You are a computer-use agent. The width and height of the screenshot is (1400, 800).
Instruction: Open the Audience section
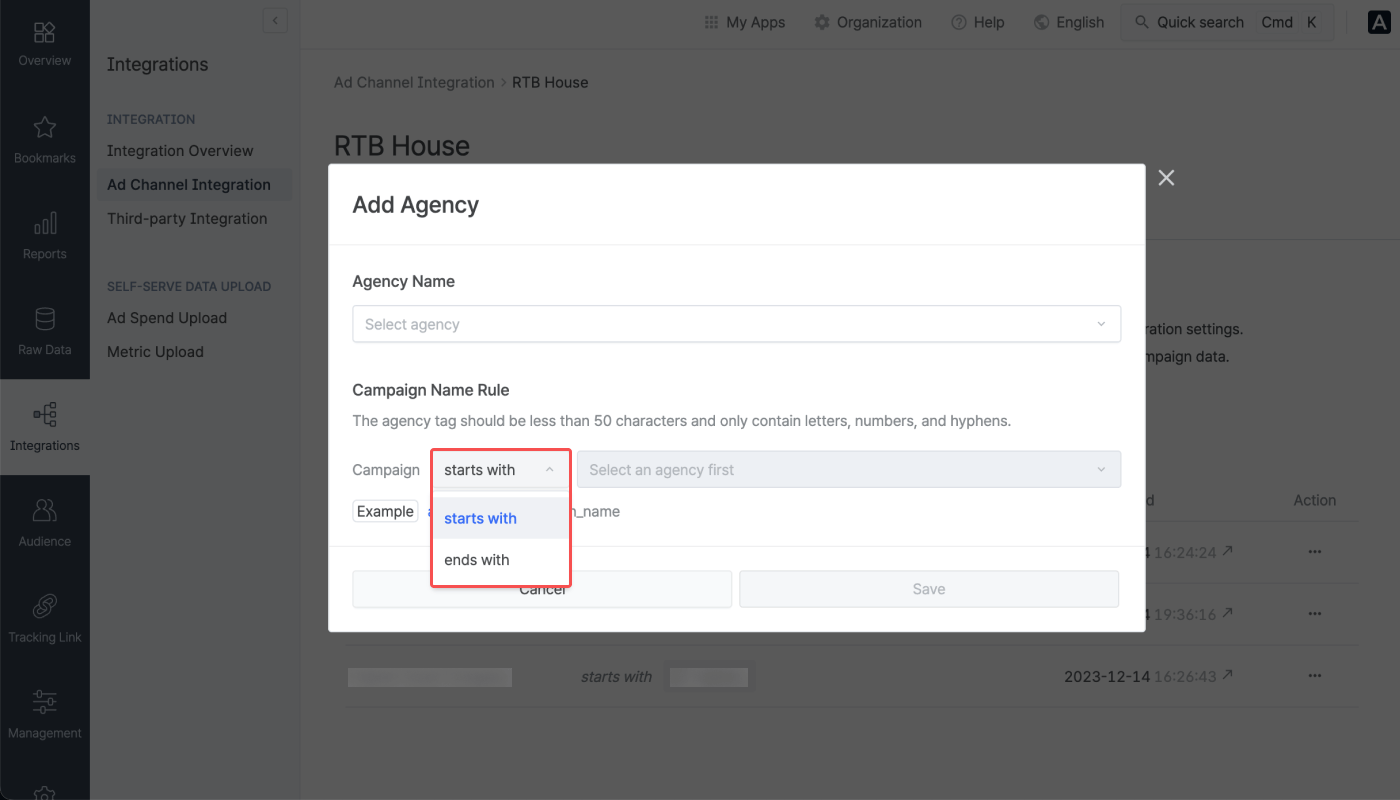pos(44,523)
